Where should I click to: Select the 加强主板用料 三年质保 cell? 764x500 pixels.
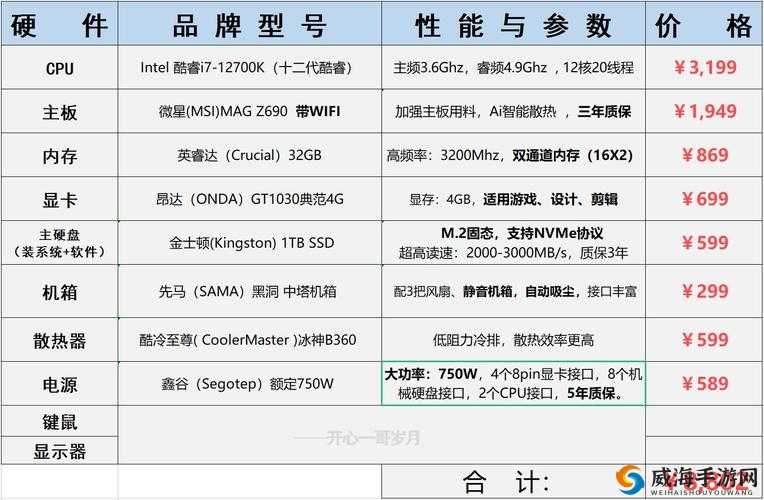[514, 111]
